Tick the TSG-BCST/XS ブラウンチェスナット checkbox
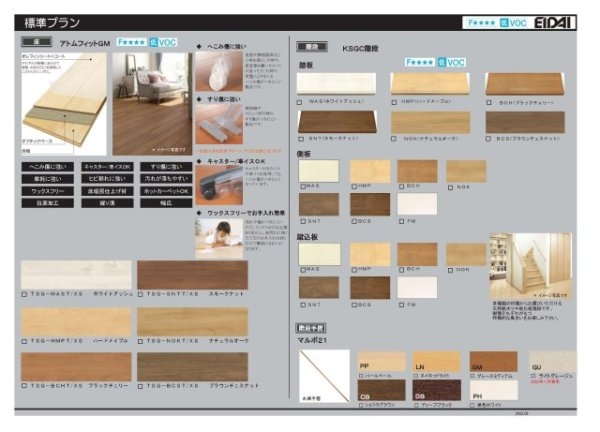600x432 pixels. pyautogui.click(x=140, y=386)
